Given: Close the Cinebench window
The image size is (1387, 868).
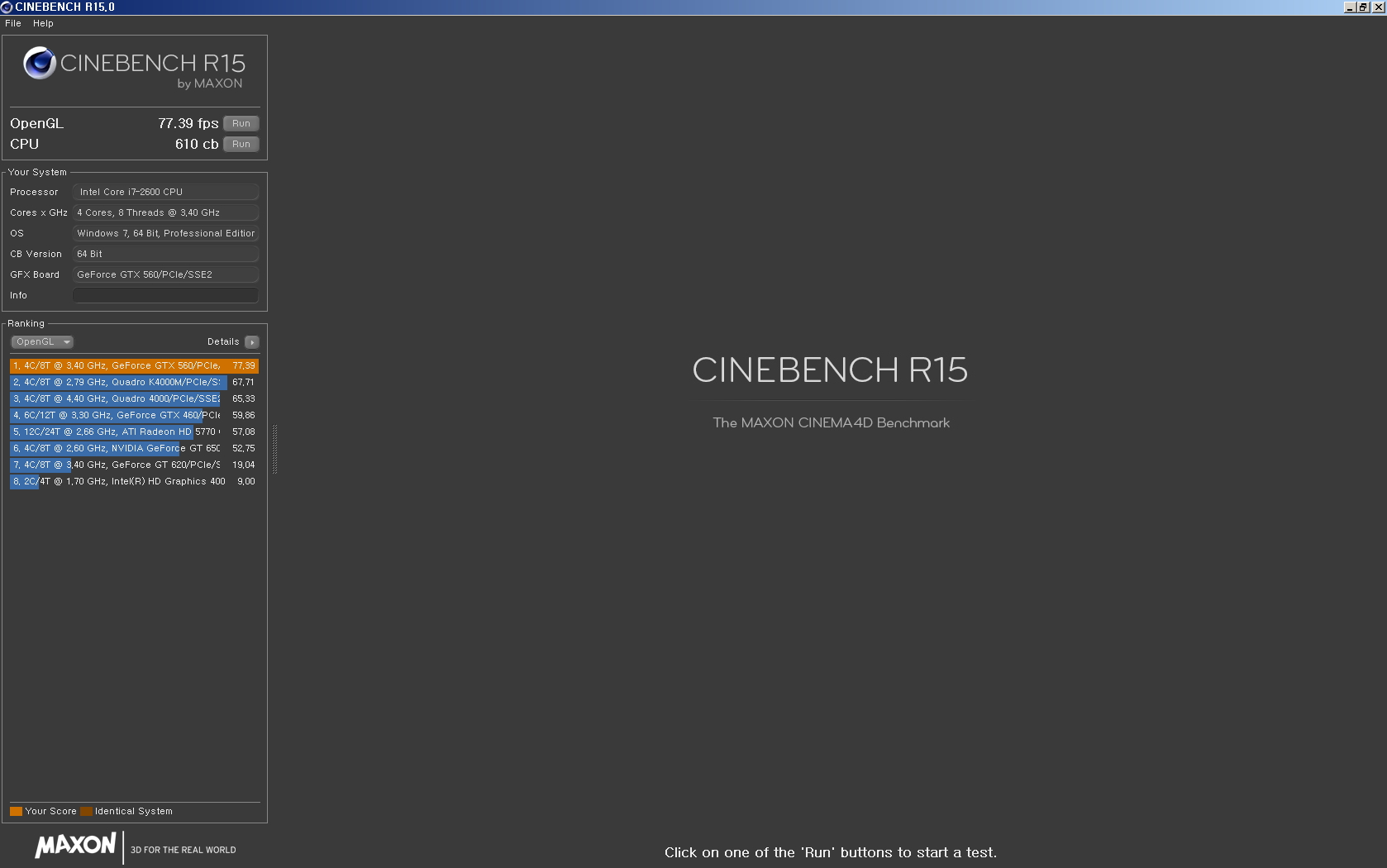Looking at the screenshot, I should pos(1378,7).
